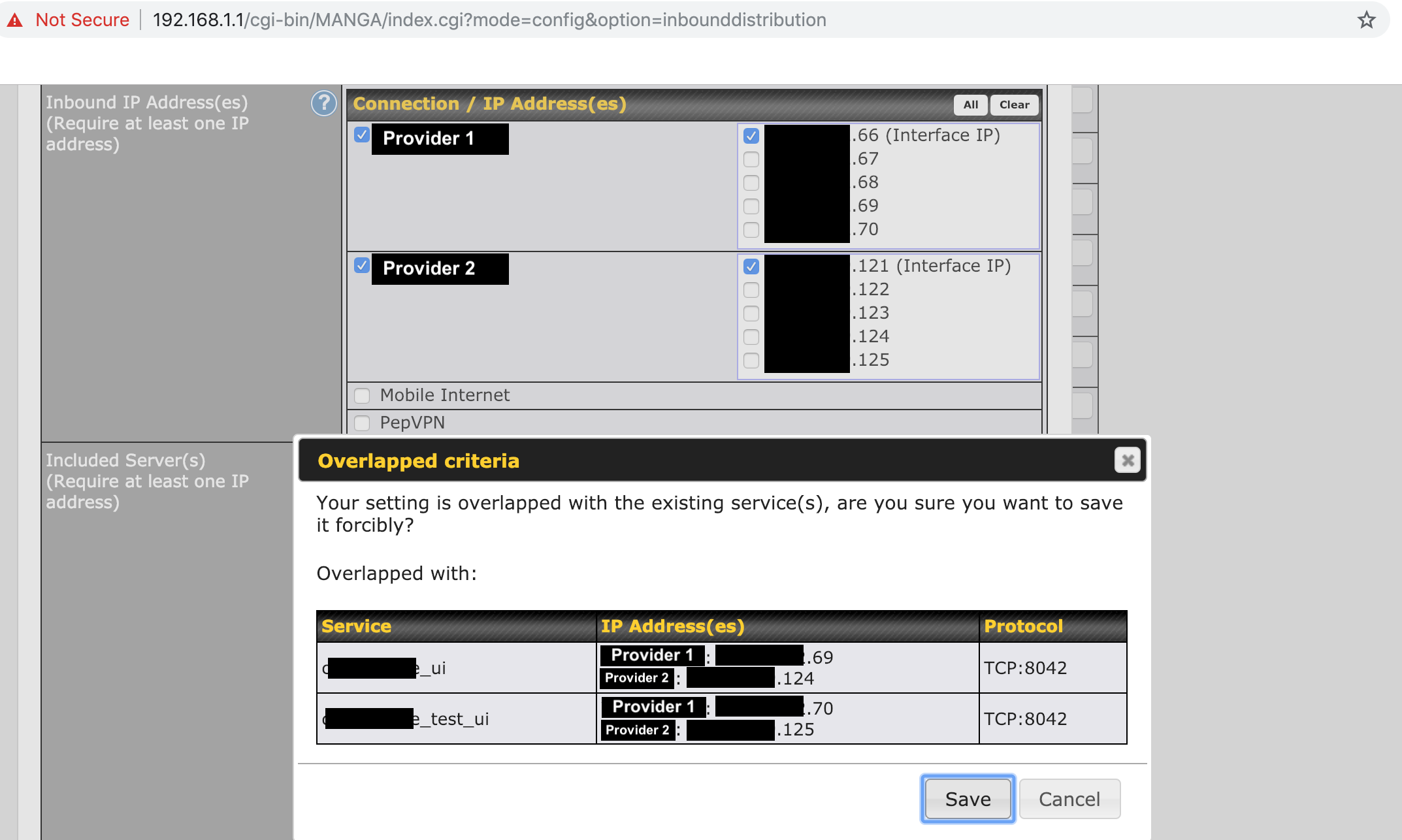The width and height of the screenshot is (1402, 840).
Task: Click the All button
Action: pyautogui.click(x=970, y=105)
